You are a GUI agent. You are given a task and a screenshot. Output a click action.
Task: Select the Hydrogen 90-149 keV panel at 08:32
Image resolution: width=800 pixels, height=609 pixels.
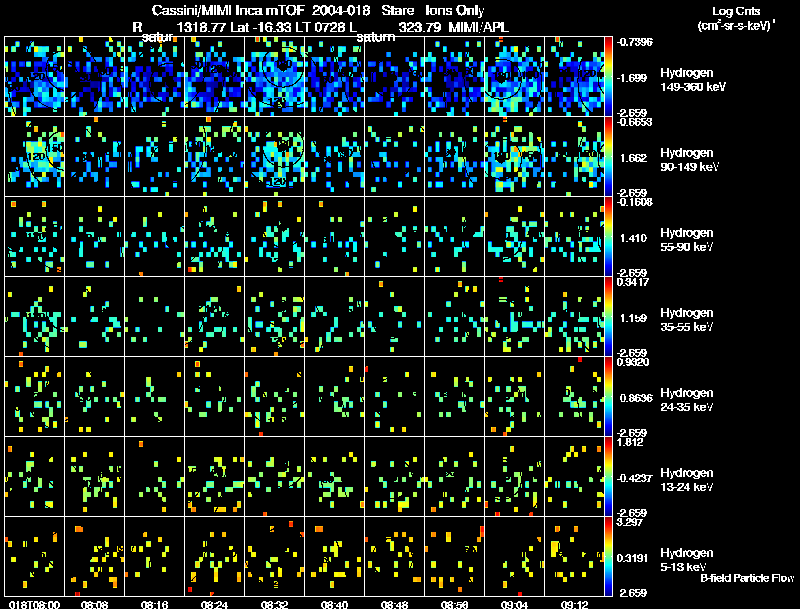coord(274,157)
